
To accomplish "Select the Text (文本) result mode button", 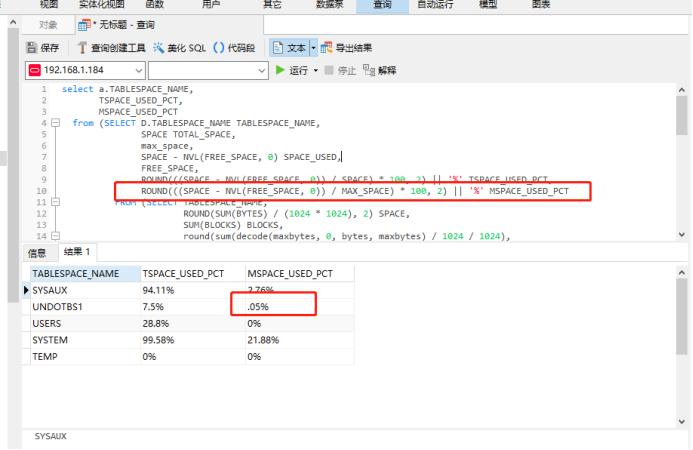I will pos(289,48).
